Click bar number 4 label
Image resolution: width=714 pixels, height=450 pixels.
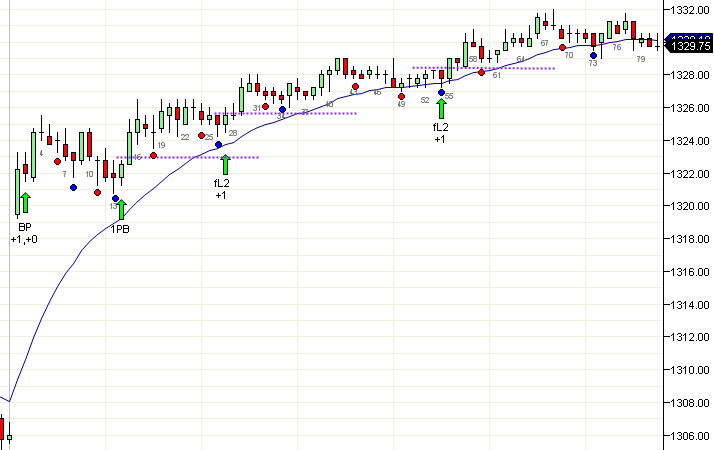click(41, 153)
